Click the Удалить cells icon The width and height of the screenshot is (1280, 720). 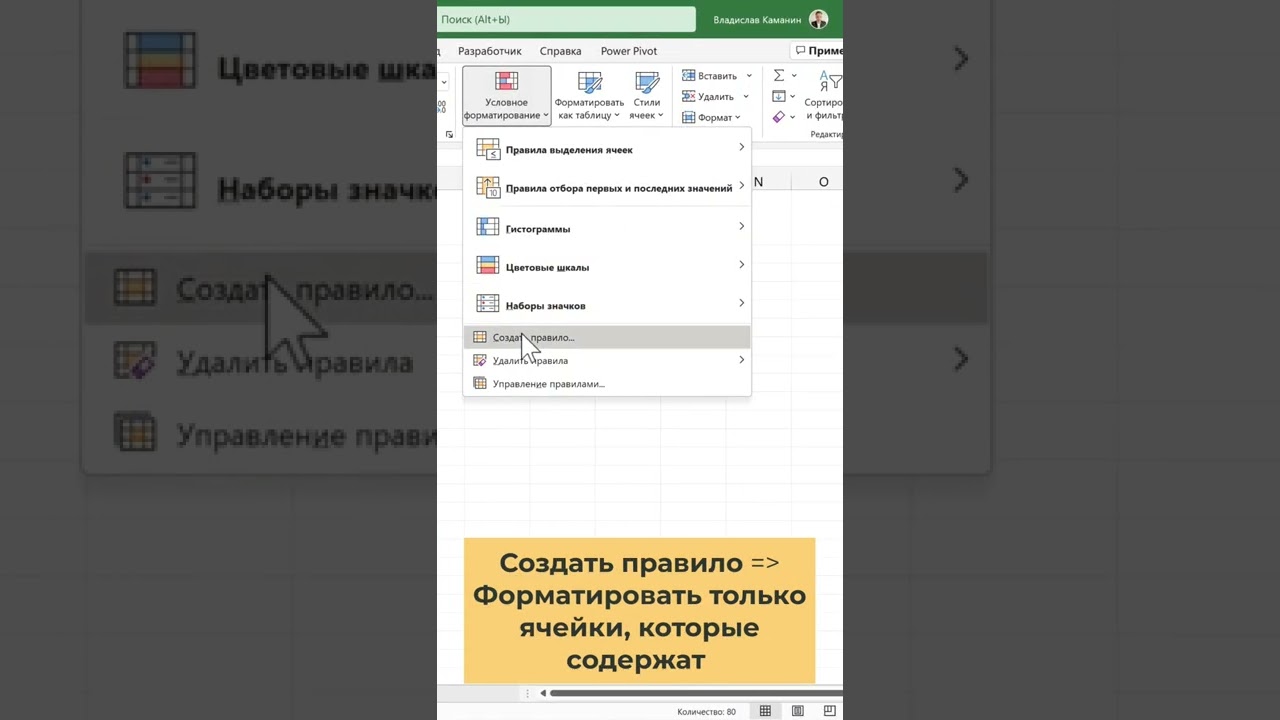pos(689,97)
